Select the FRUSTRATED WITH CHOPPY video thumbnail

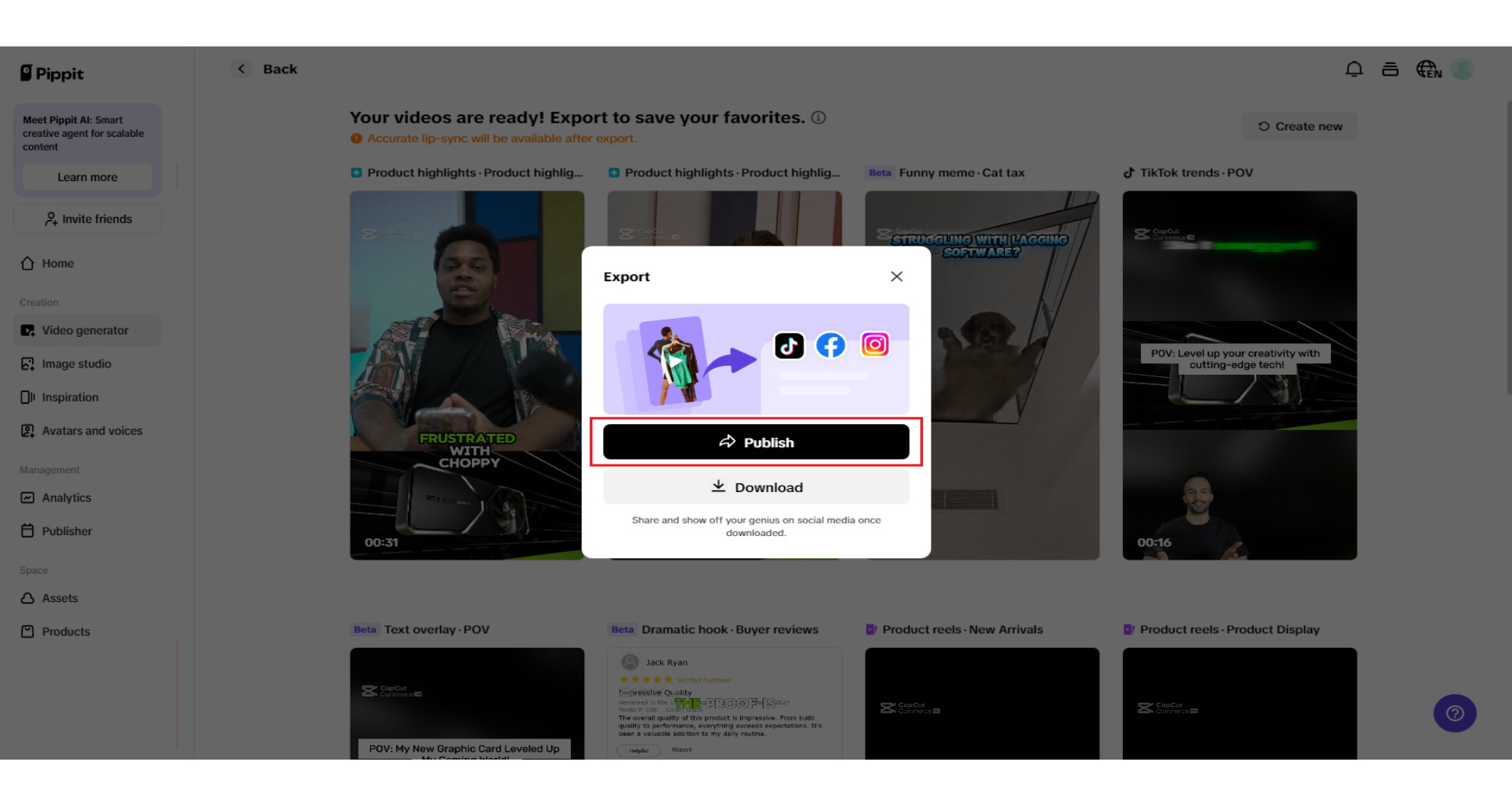[x=467, y=375]
